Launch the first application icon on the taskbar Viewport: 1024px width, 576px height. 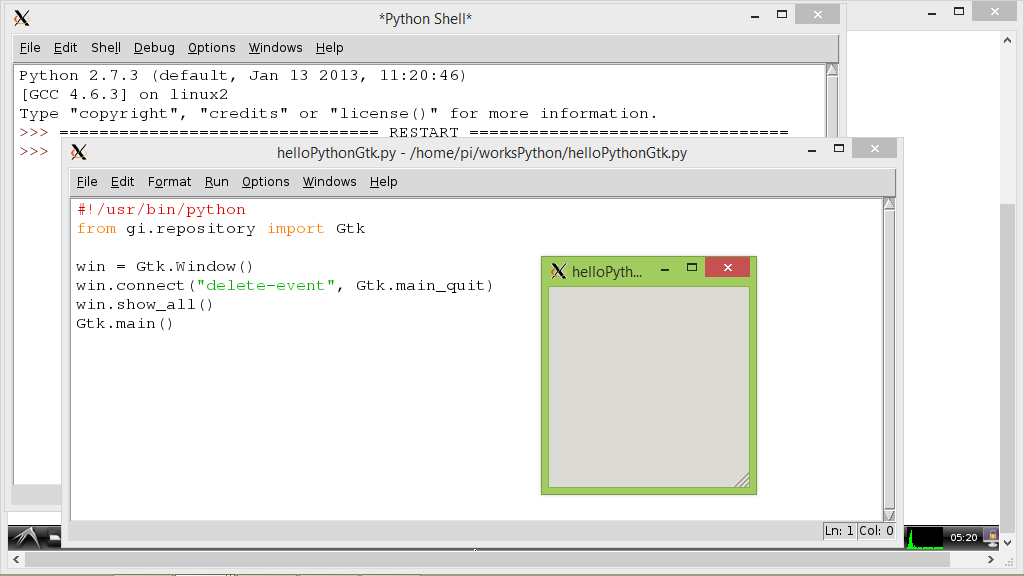[x=27, y=537]
